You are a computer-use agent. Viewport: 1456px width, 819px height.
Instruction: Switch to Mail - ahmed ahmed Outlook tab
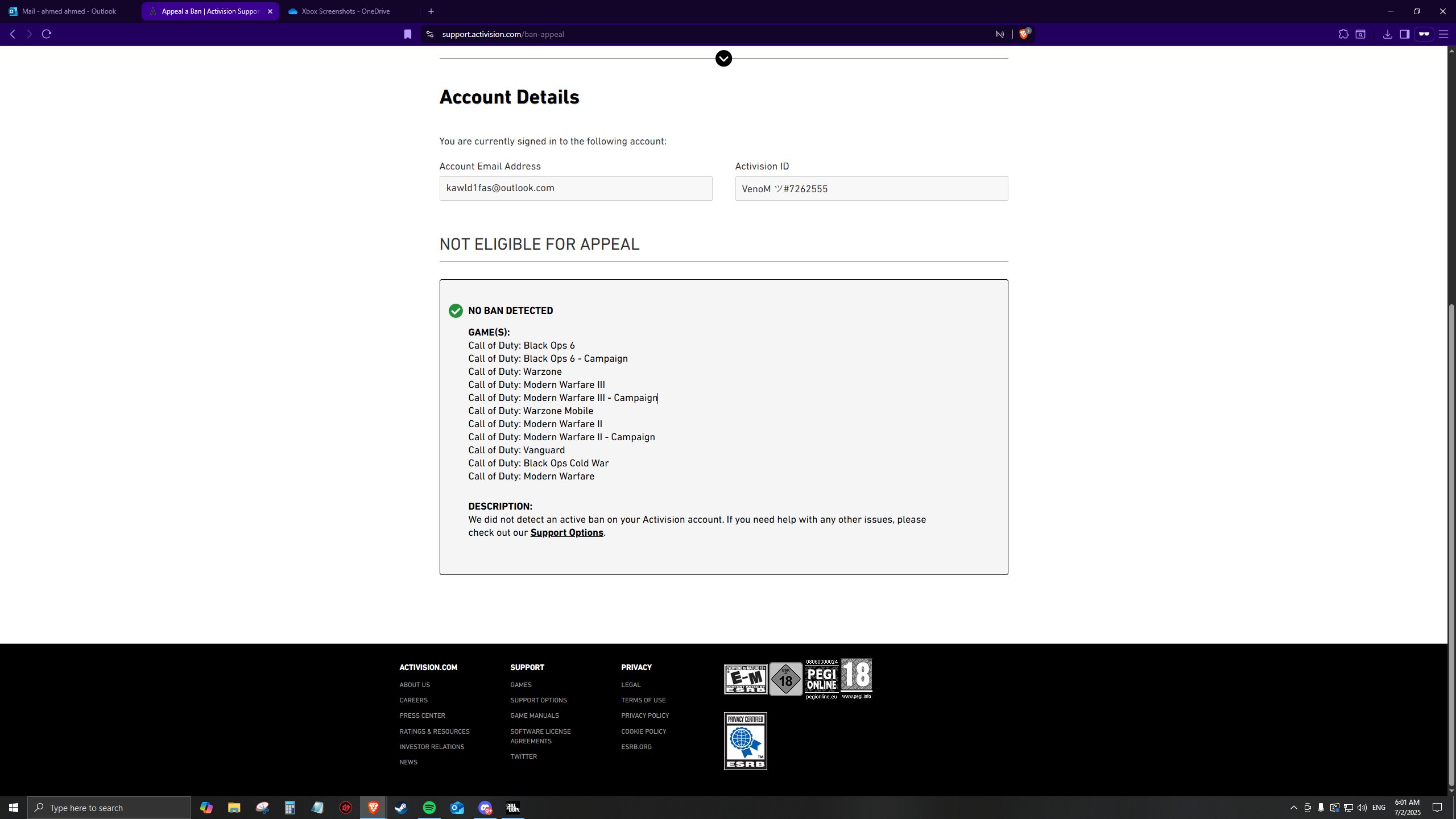(x=68, y=11)
